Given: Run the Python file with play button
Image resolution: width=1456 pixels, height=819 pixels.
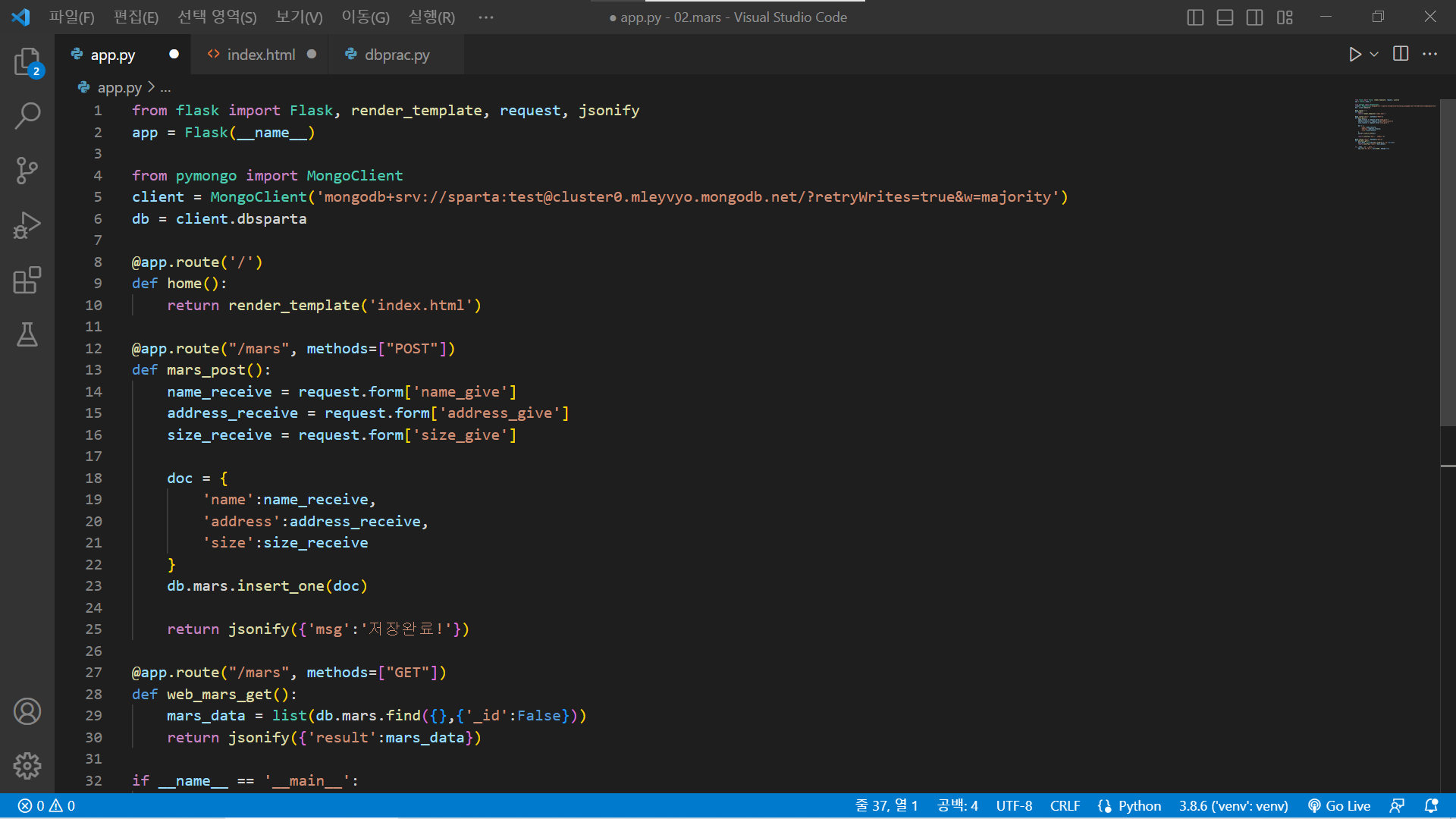Looking at the screenshot, I should (1354, 54).
